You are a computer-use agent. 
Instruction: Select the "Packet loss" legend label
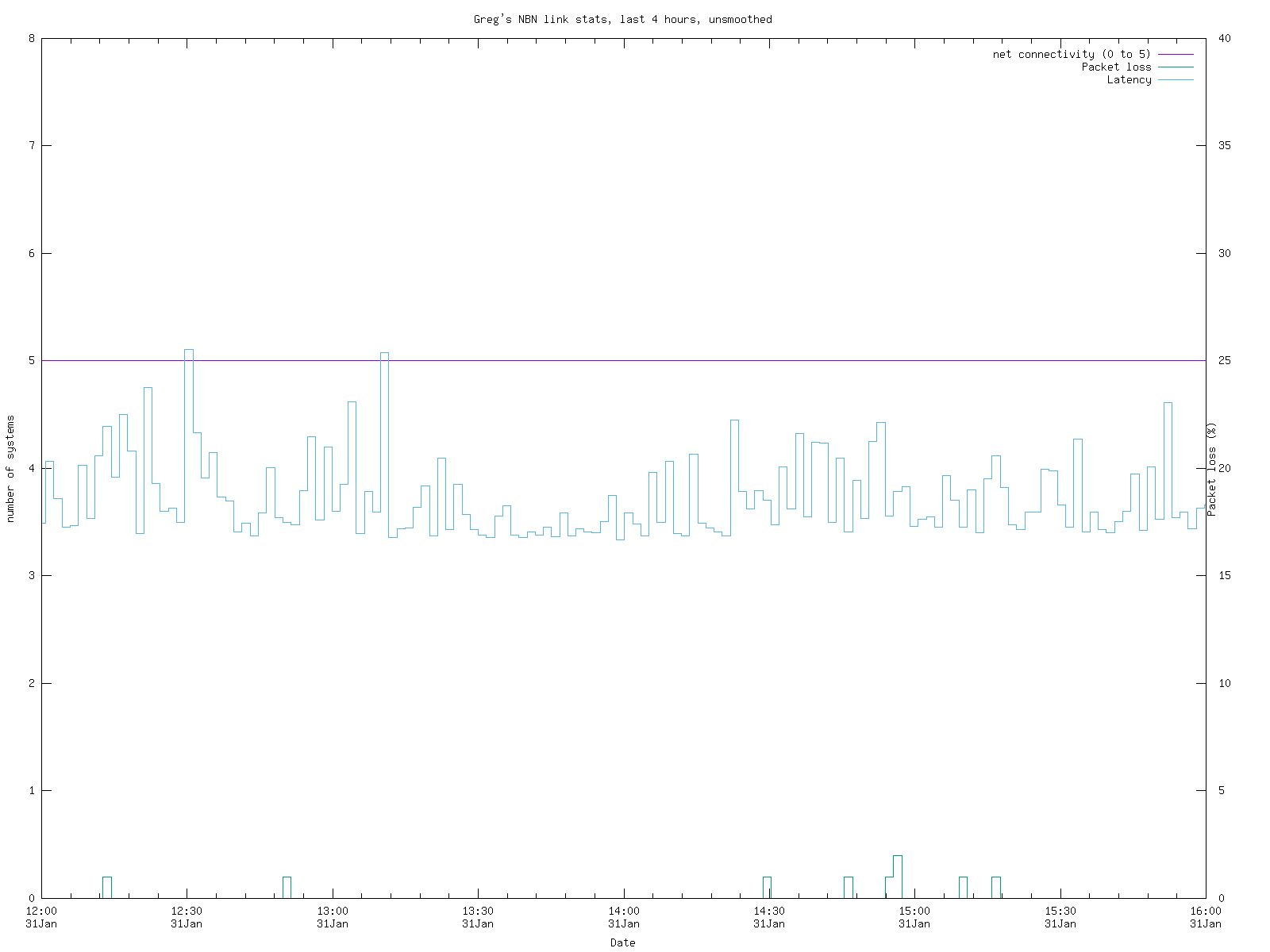point(1115,67)
